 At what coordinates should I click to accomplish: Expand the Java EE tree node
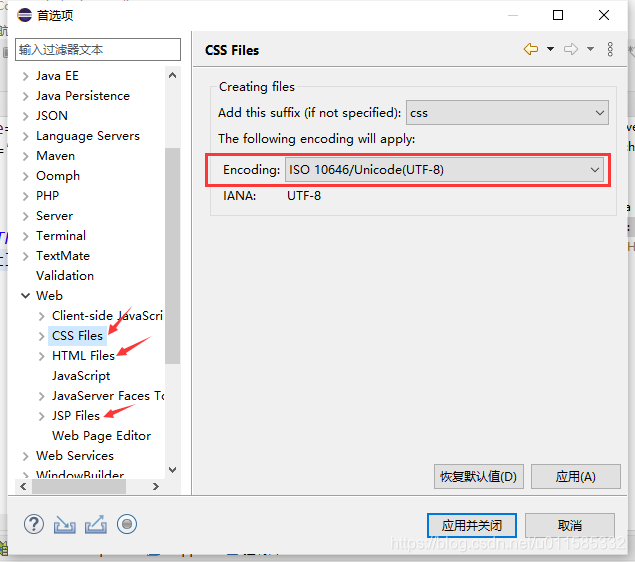point(26,76)
